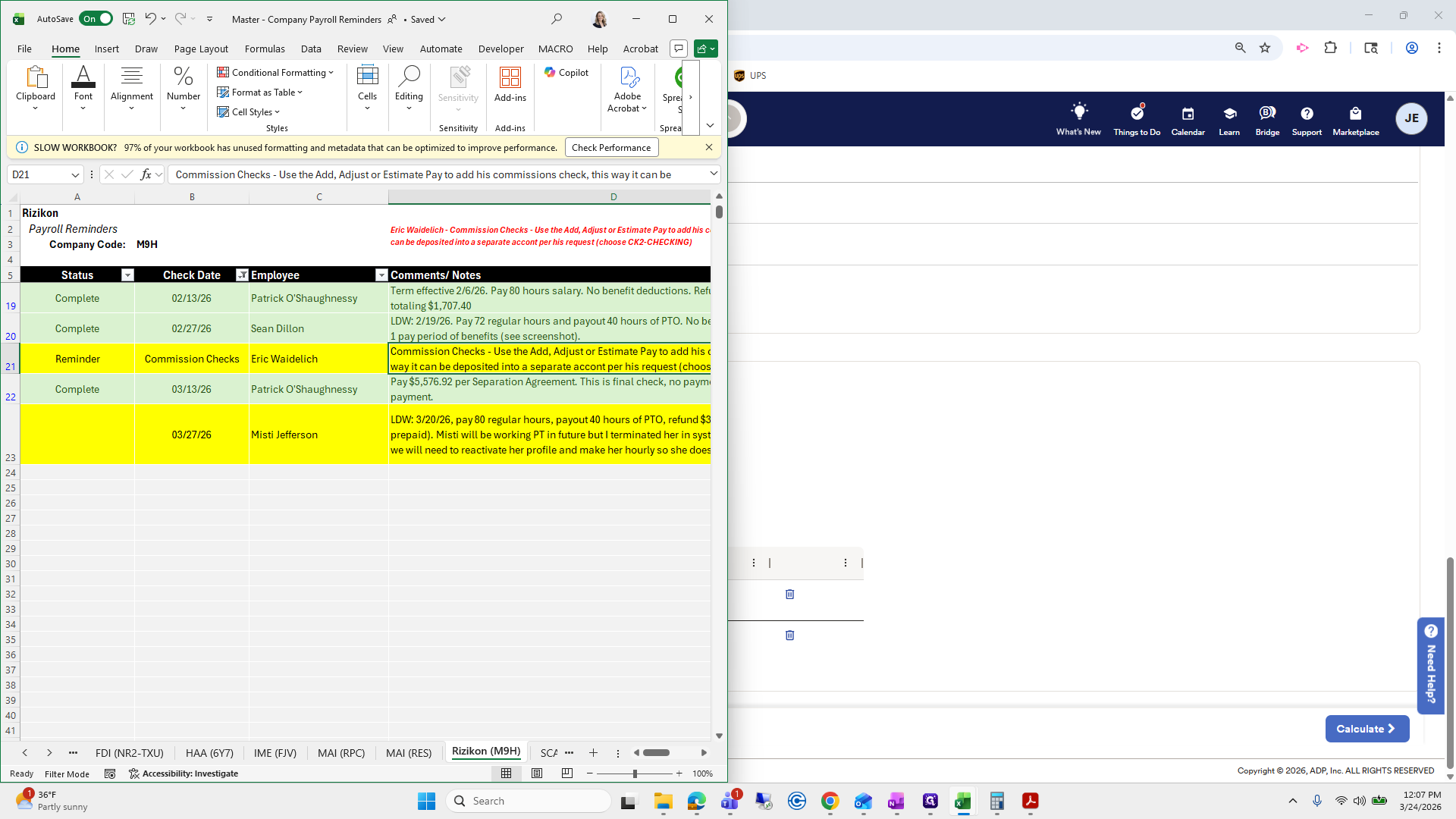Open the MAI (RPC) sheet tab
1456x819 pixels.
coord(341,753)
